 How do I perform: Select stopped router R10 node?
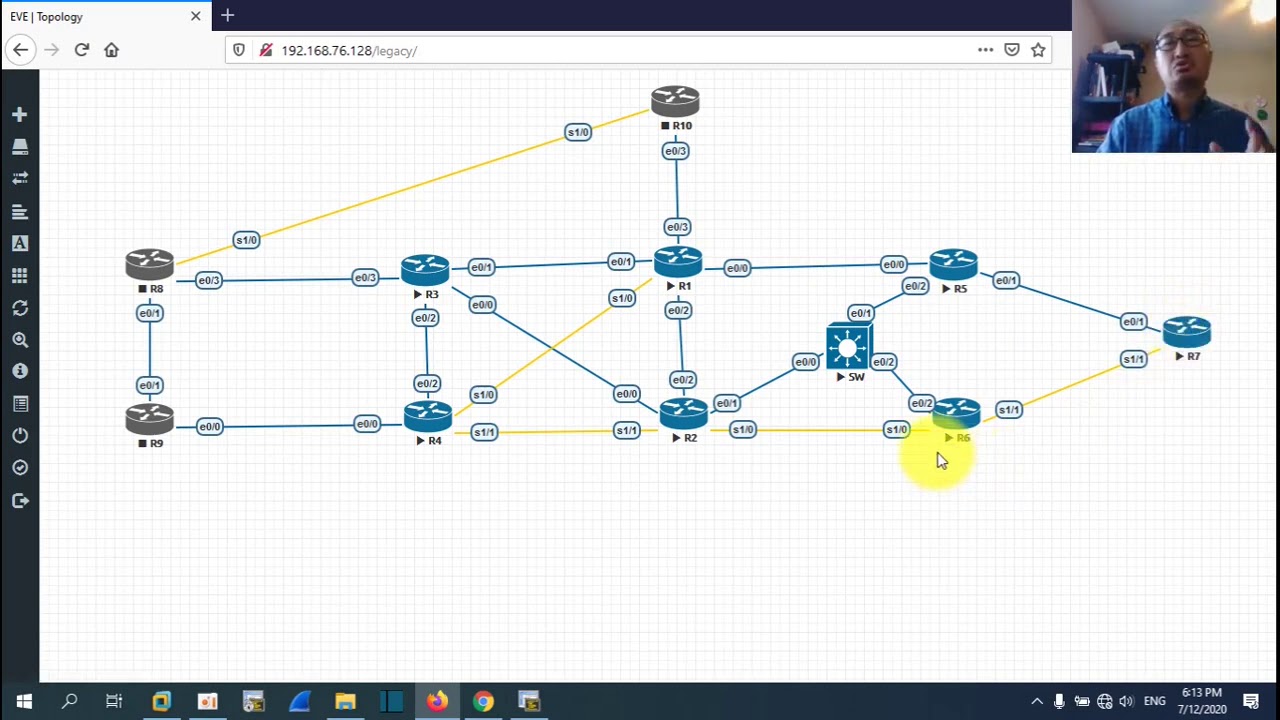point(675,102)
